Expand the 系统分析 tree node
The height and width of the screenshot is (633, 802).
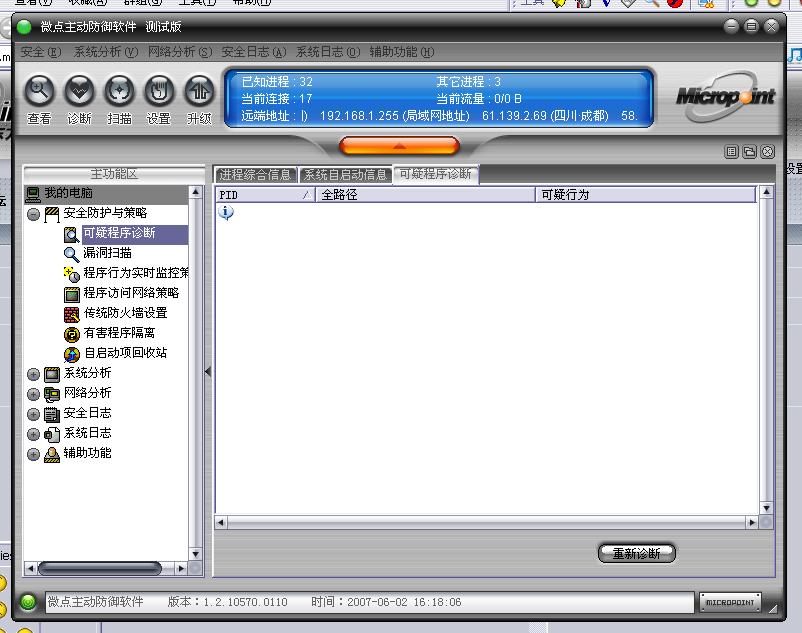click(33, 374)
